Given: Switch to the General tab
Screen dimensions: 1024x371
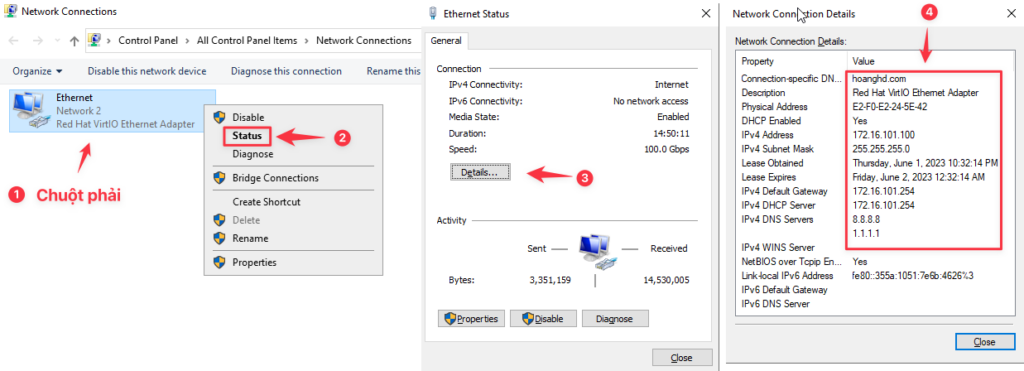Looking at the screenshot, I should point(446,40).
